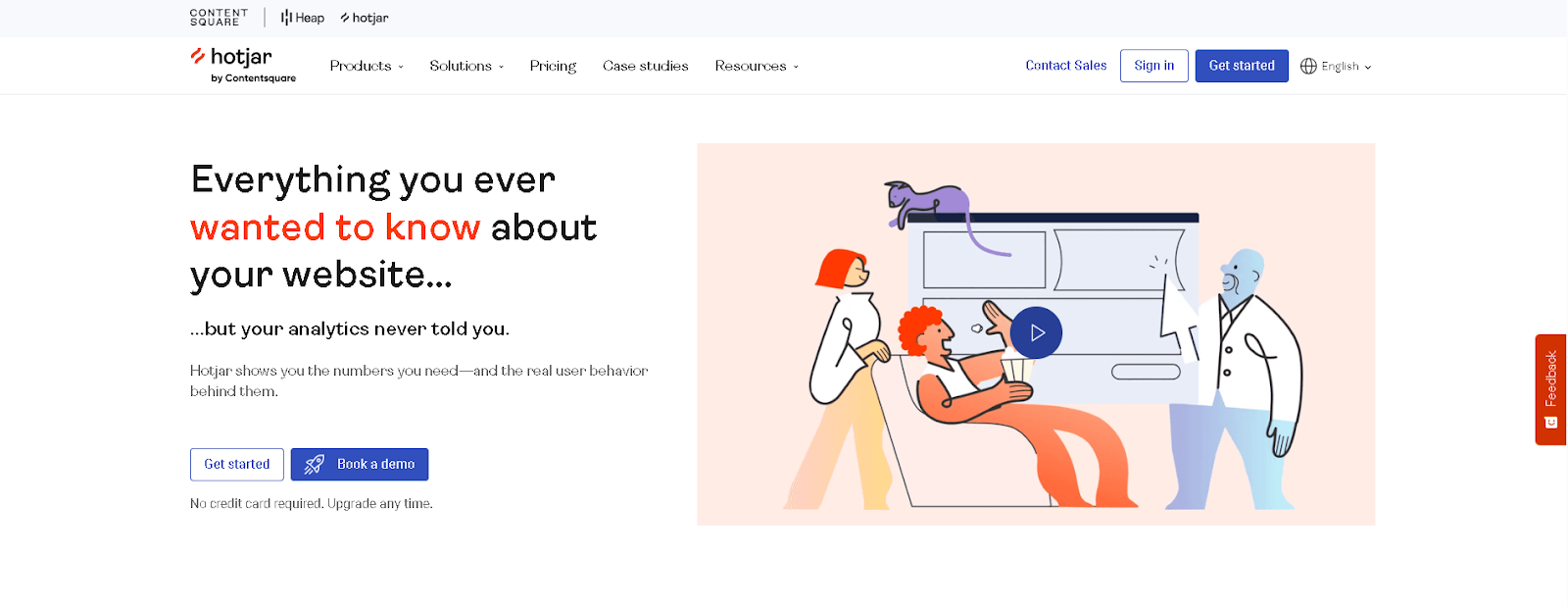Click the Sign in button
Image resolution: width=1568 pixels, height=607 pixels.
tap(1153, 66)
